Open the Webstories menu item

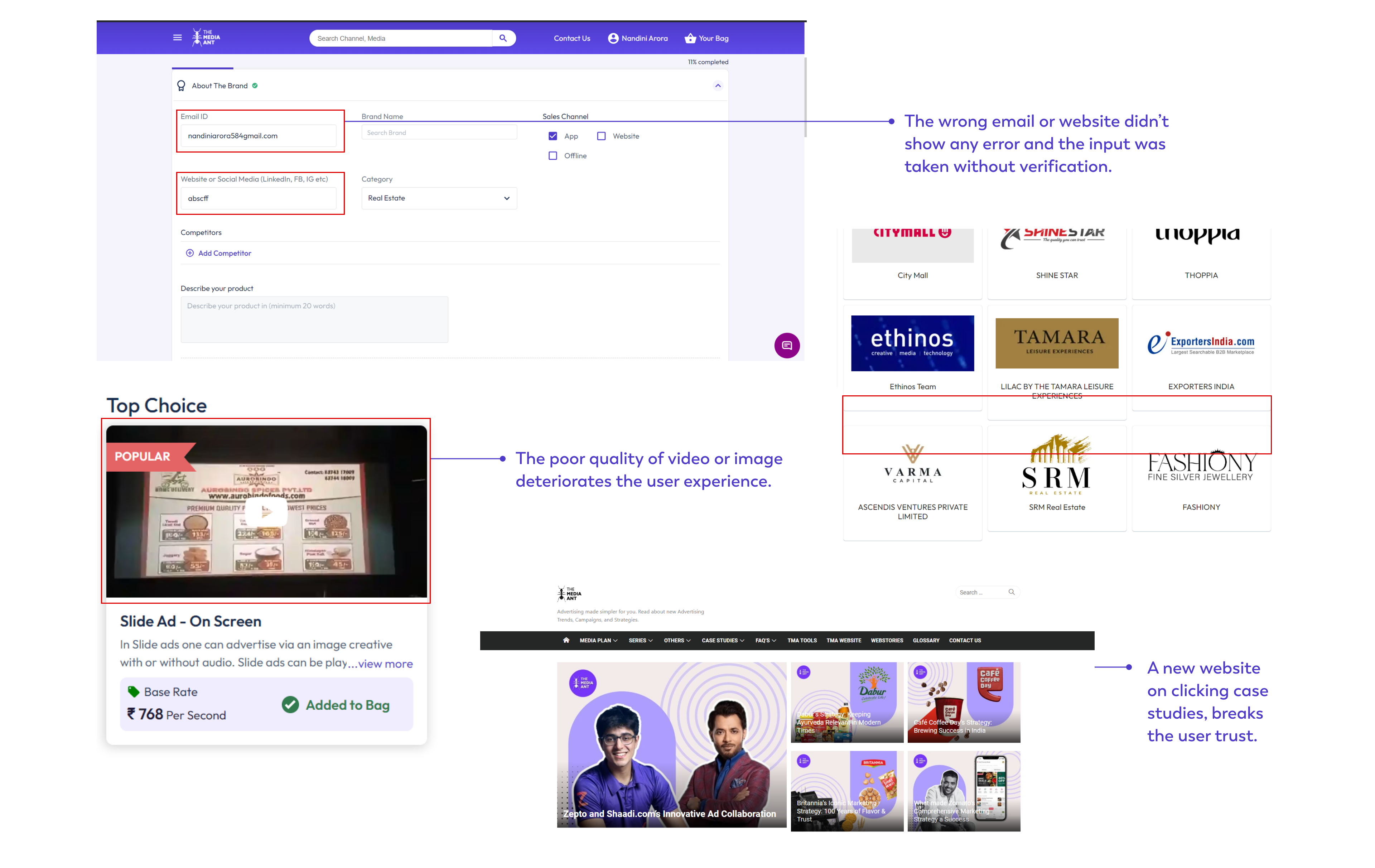(x=886, y=641)
